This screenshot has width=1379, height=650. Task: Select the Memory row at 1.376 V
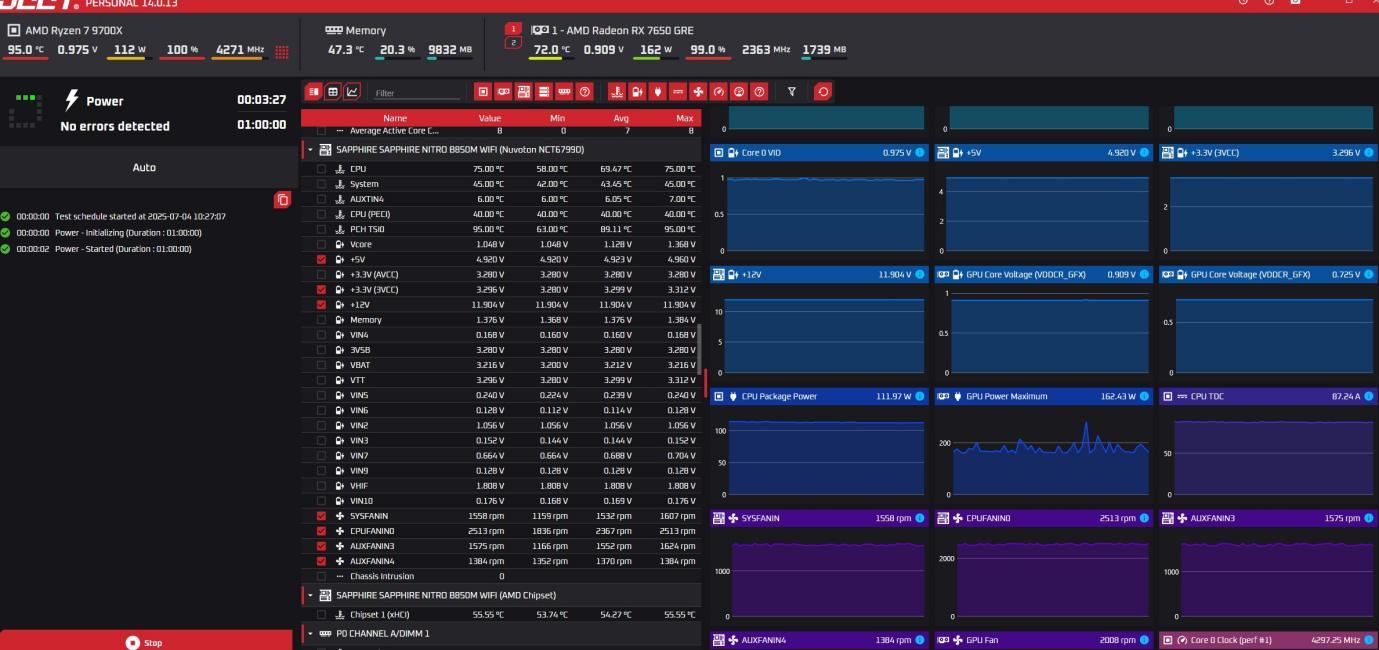pos(503,319)
